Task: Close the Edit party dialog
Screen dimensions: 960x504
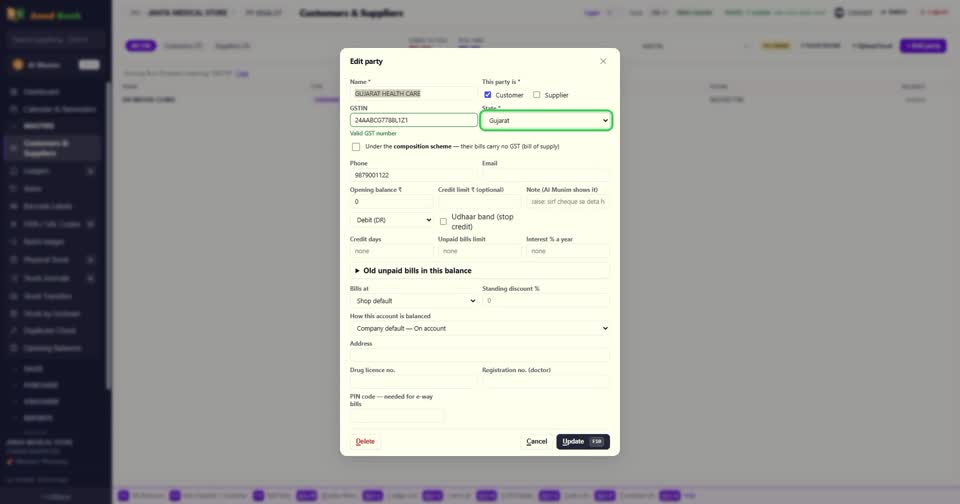Action: pos(603,61)
